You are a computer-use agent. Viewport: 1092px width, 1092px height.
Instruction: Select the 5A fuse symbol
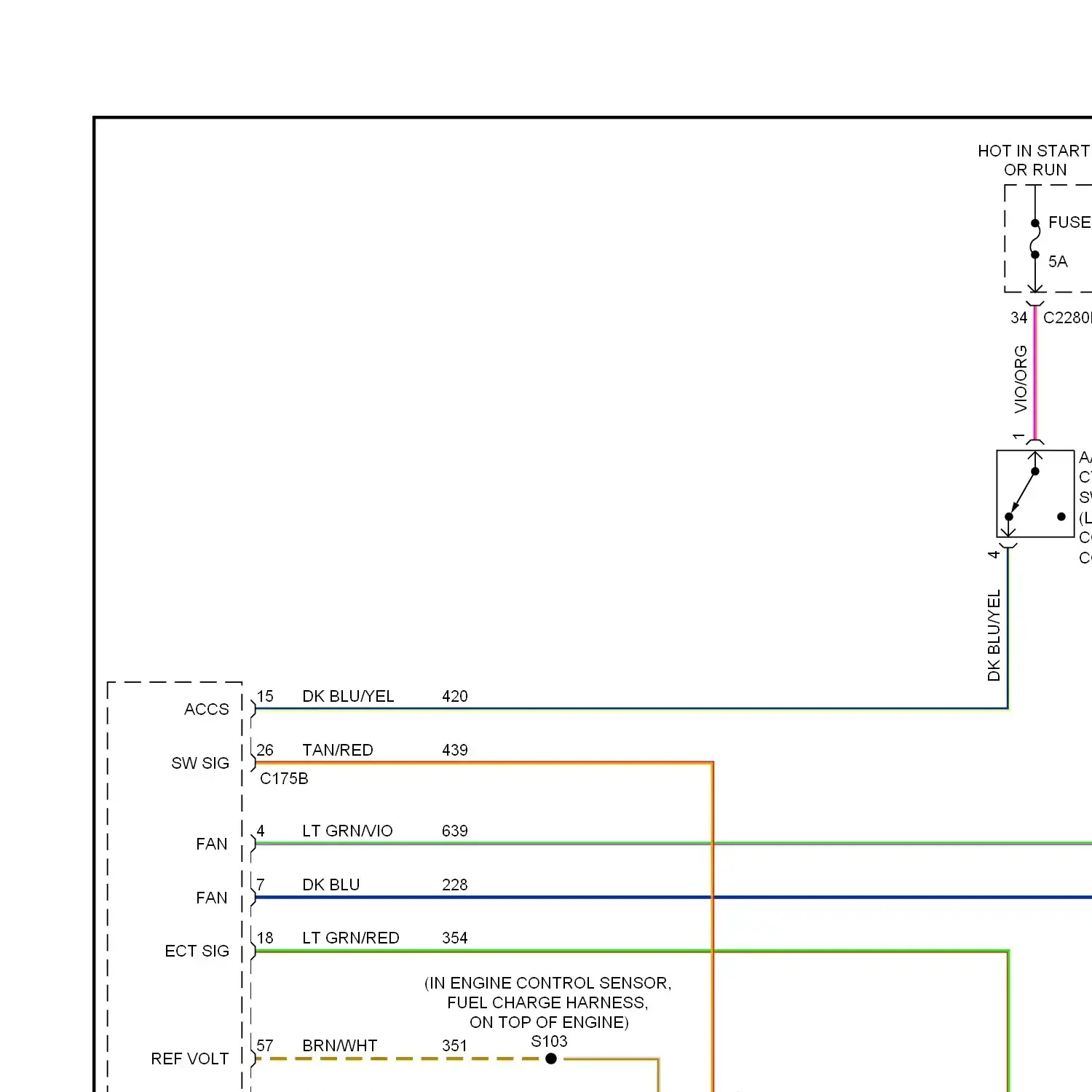pyautogui.click(x=1035, y=239)
